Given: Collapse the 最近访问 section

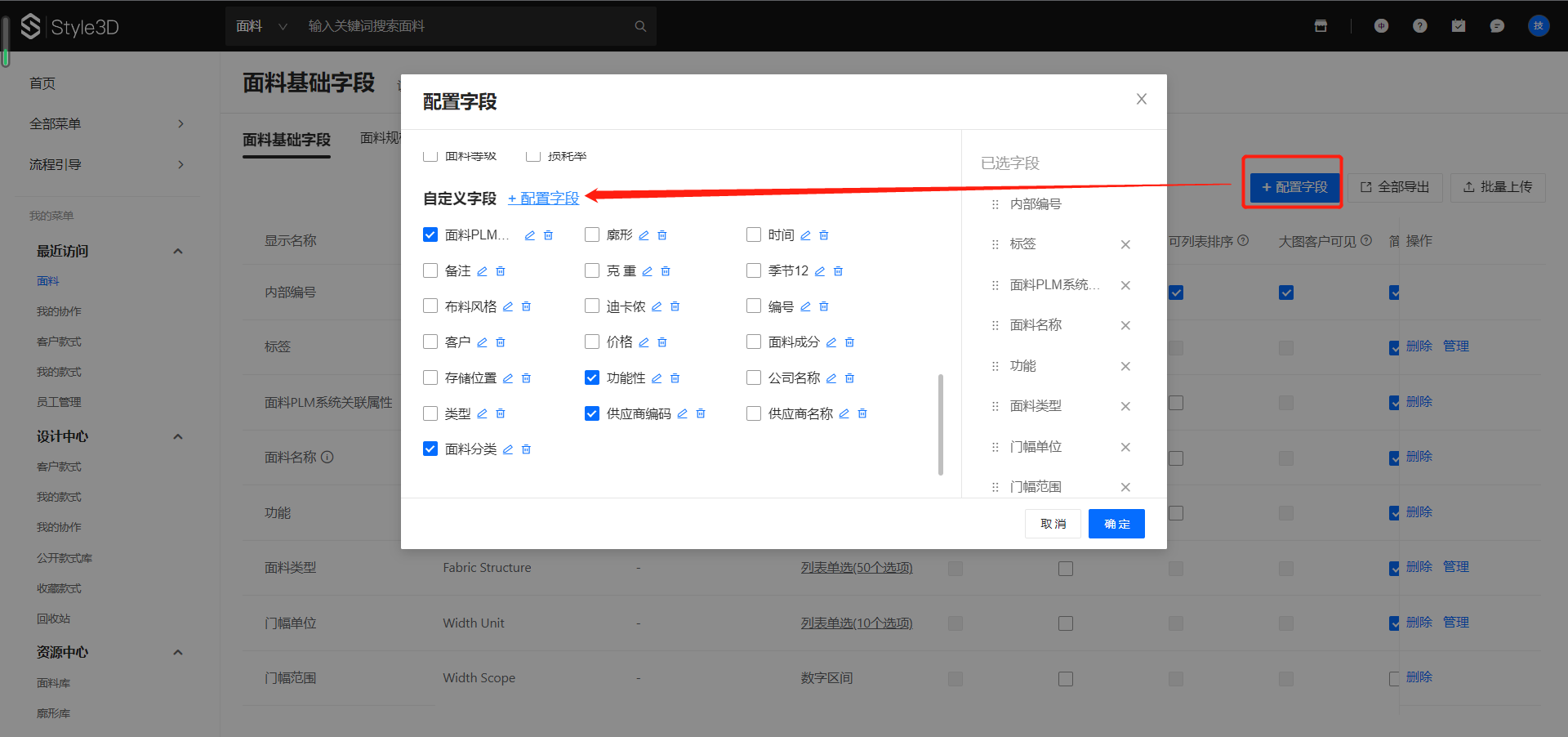Looking at the screenshot, I should click(177, 251).
